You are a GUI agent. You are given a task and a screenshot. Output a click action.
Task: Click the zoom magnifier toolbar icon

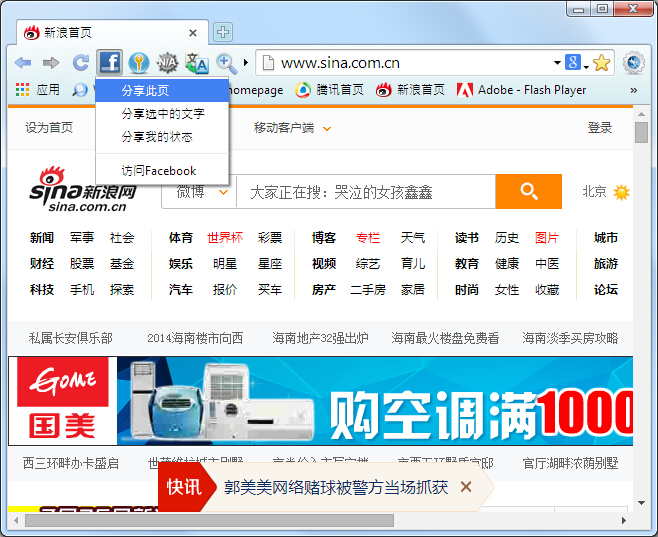click(226, 63)
